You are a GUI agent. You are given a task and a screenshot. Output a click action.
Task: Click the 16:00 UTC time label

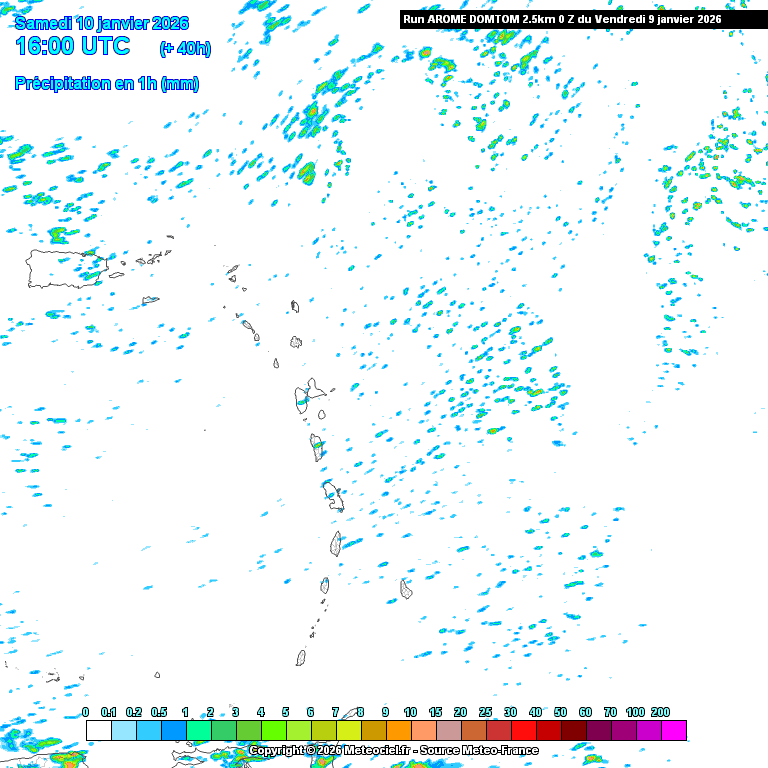[x=72, y=46]
